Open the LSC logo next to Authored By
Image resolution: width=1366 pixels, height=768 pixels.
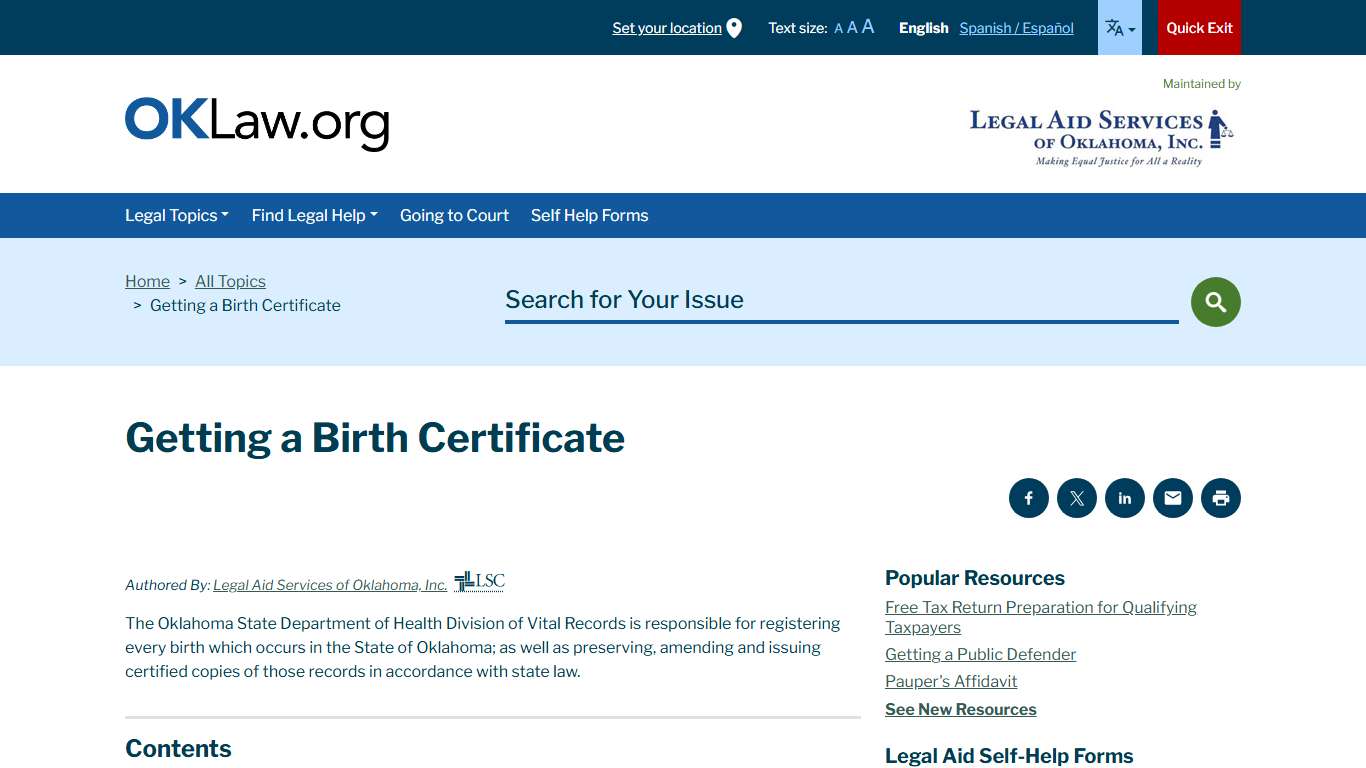tap(478, 581)
